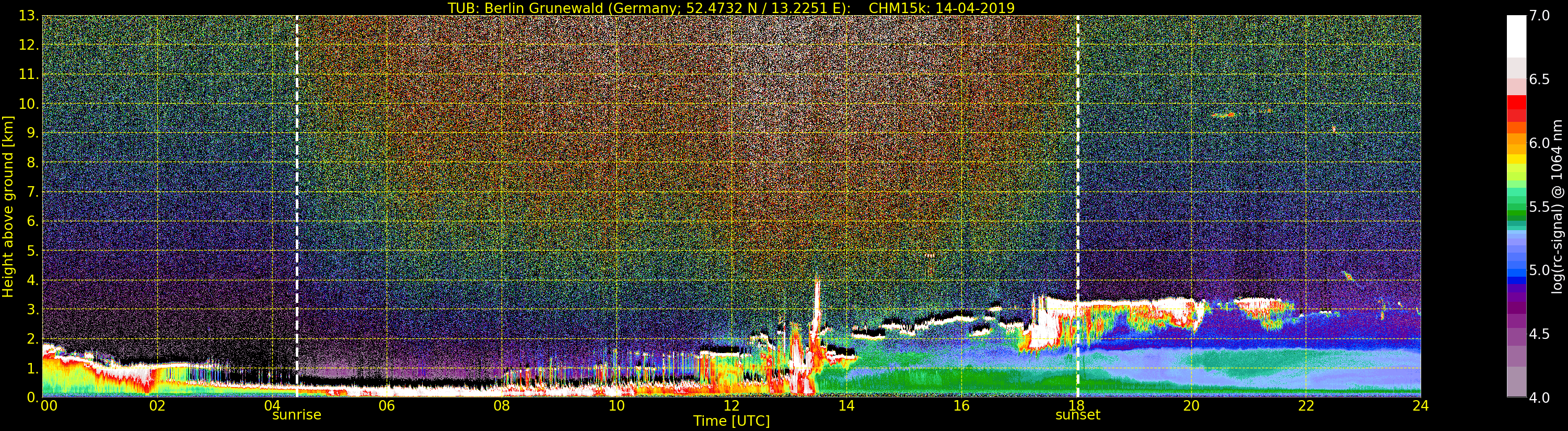Click the colorbar label 'log(rc-signal) @ 1064 nm'
The image size is (1568, 431).
click(x=1558, y=206)
